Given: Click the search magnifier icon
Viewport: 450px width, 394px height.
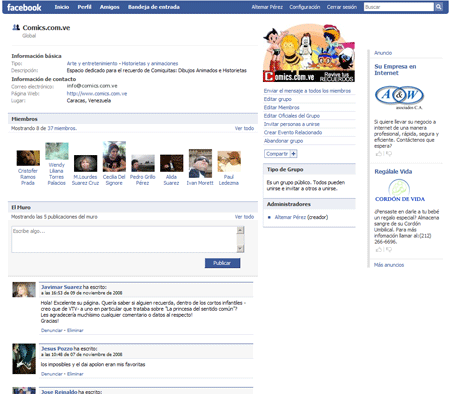Looking at the screenshot, I should 439,7.
